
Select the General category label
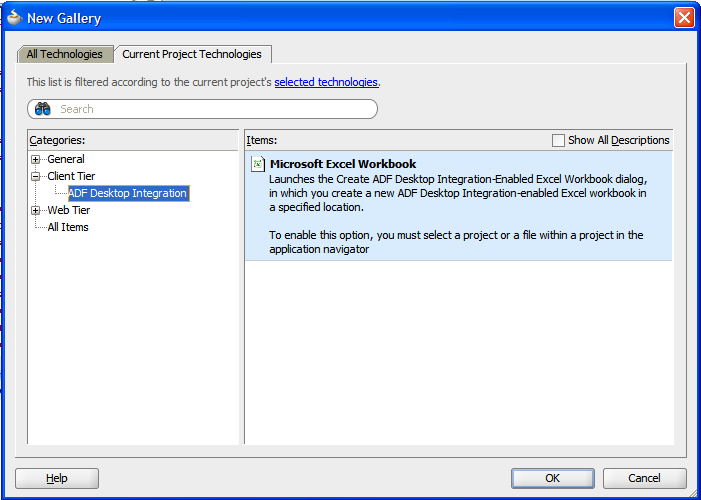(66, 159)
